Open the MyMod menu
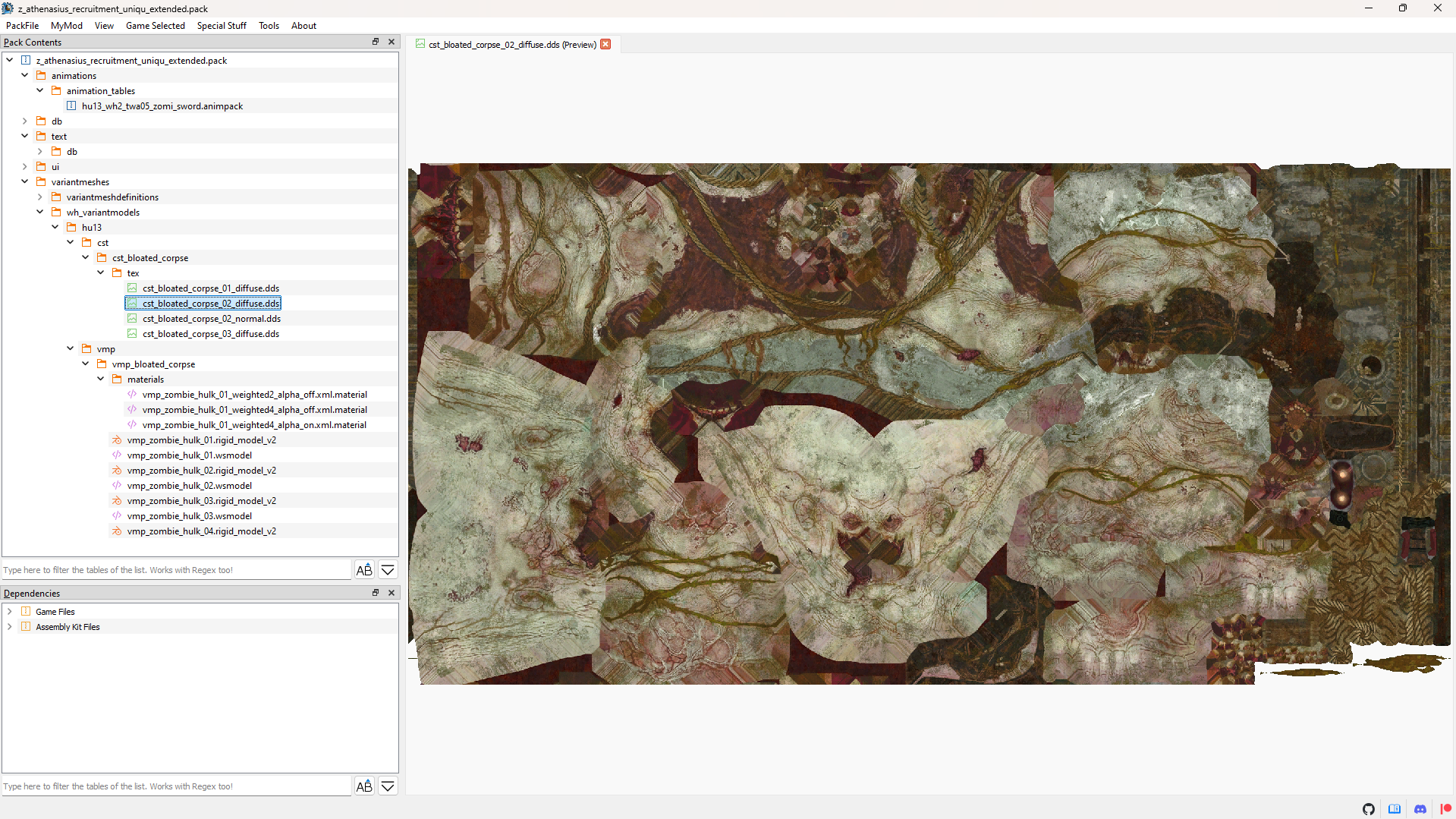1456x819 pixels. [67, 26]
